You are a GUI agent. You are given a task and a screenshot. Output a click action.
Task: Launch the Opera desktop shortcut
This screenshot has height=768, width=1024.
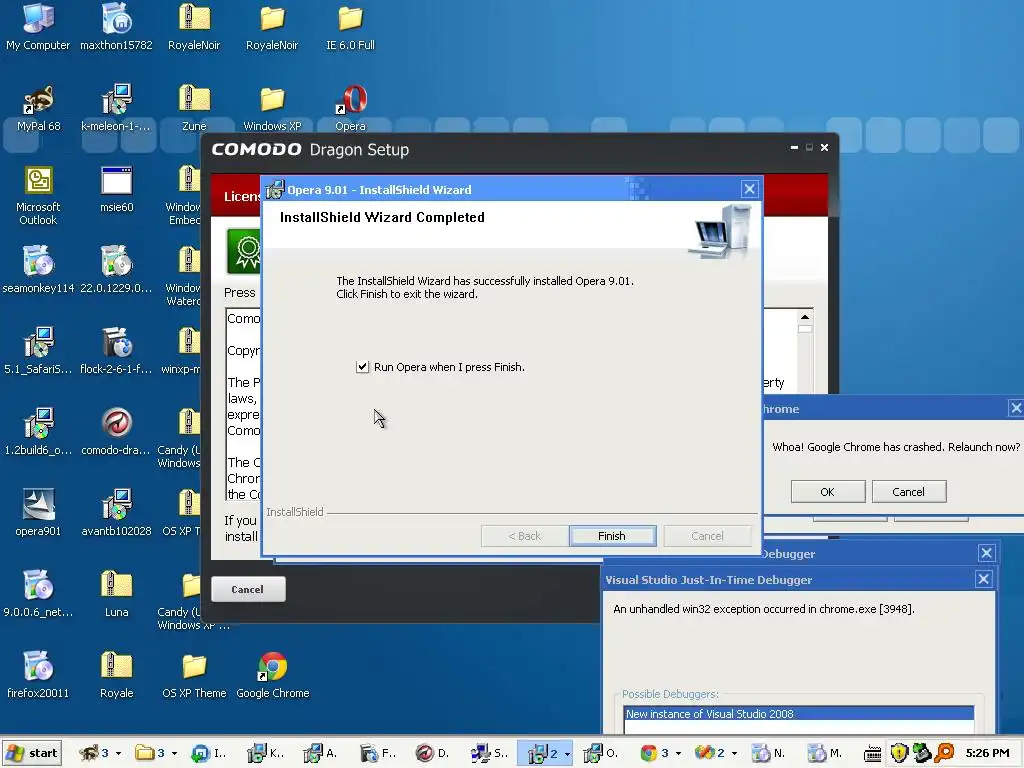pos(351,108)
